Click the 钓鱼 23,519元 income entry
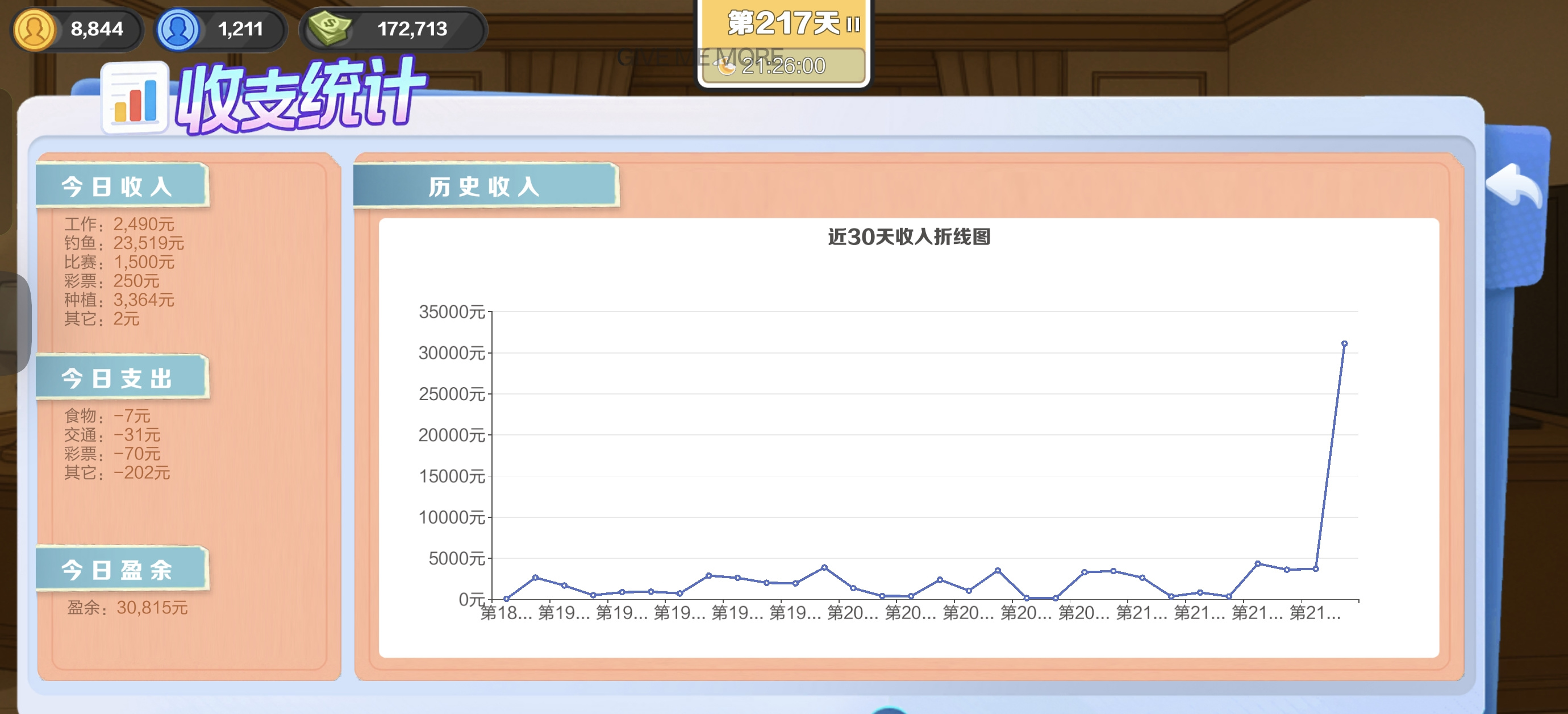Viewport: 1568px width, 714px height. click(x=124, y=243)
